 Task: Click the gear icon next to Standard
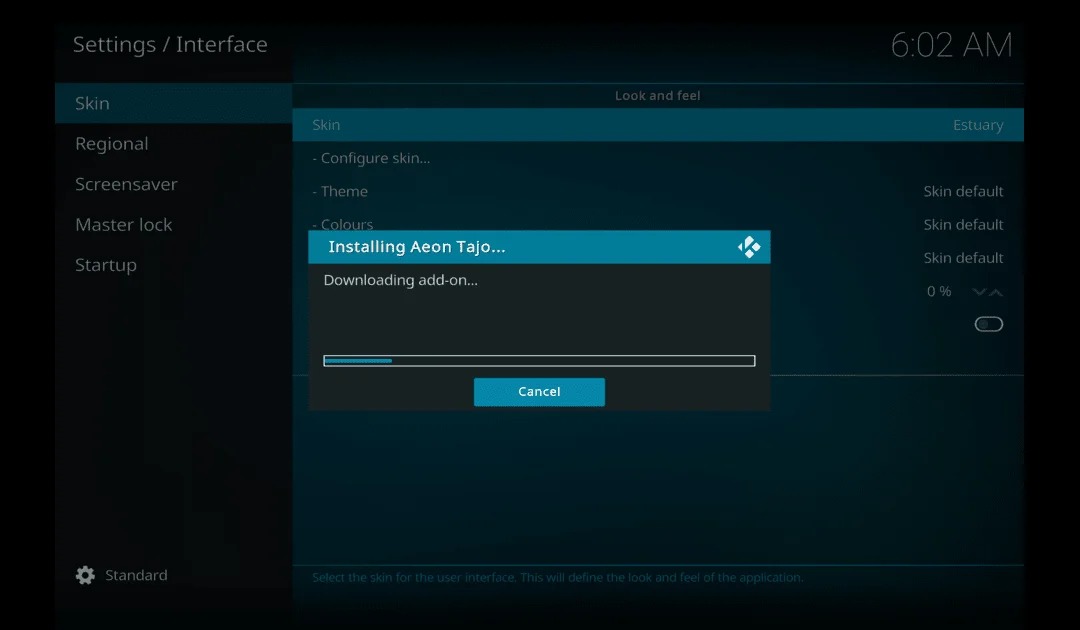click(84, 575)
